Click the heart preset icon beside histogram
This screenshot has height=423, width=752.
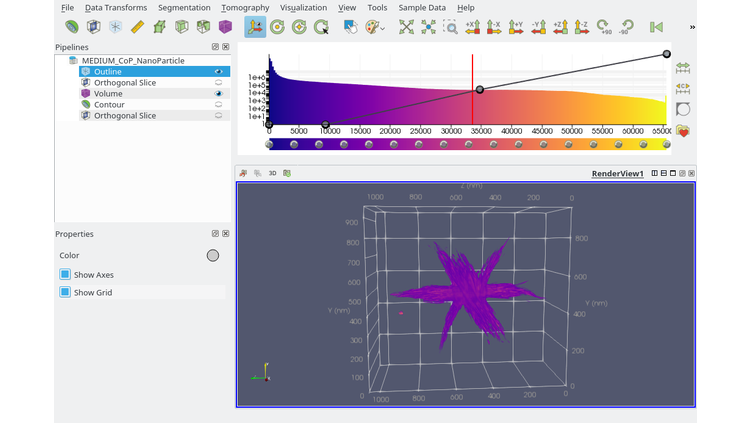click(684, 130)
